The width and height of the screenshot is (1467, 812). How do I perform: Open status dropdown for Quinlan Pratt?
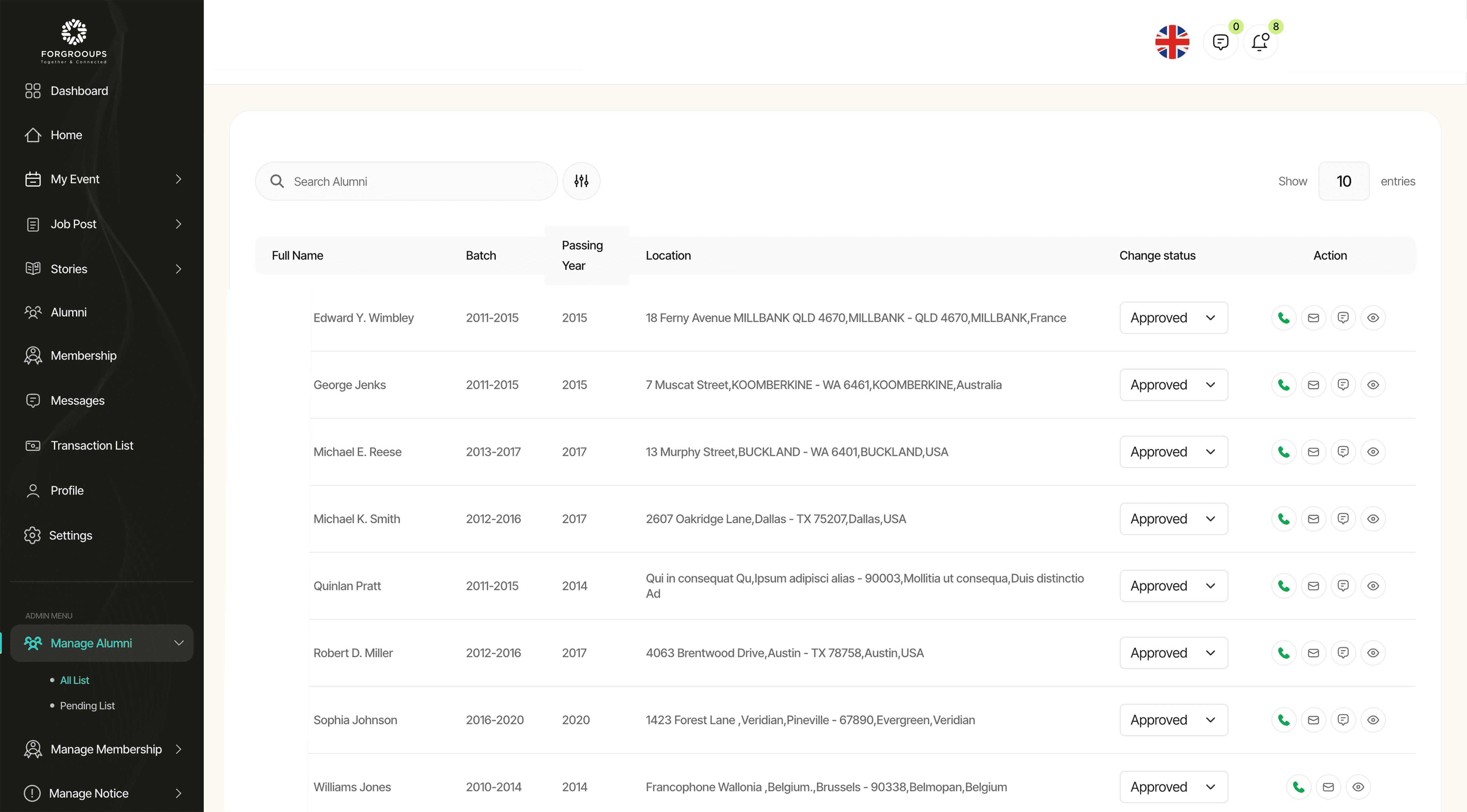tap(1173, 586)
